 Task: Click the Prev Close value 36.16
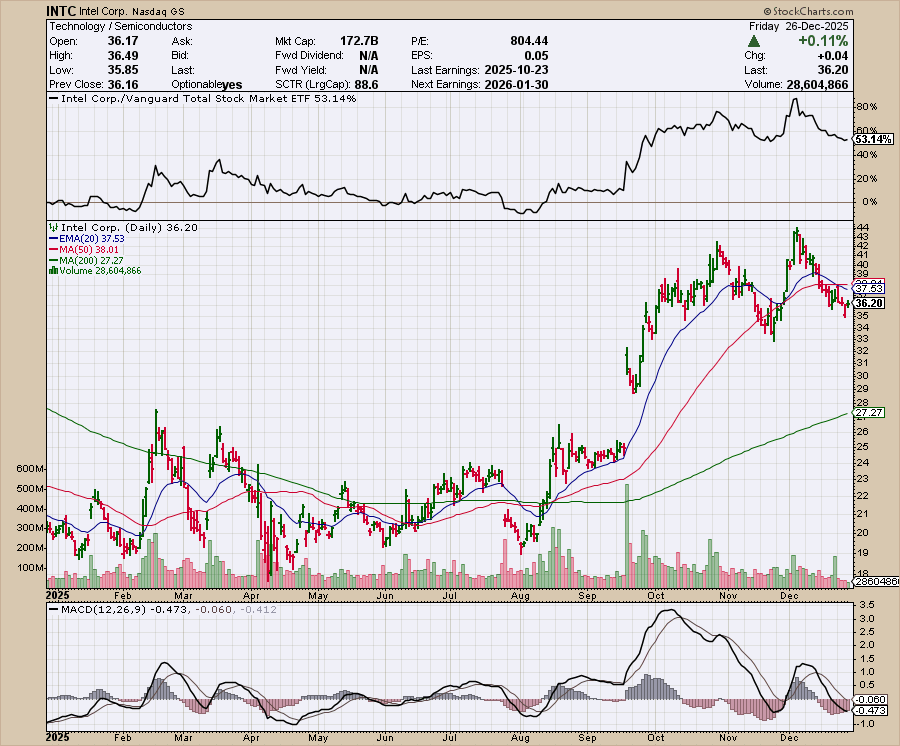123,84
